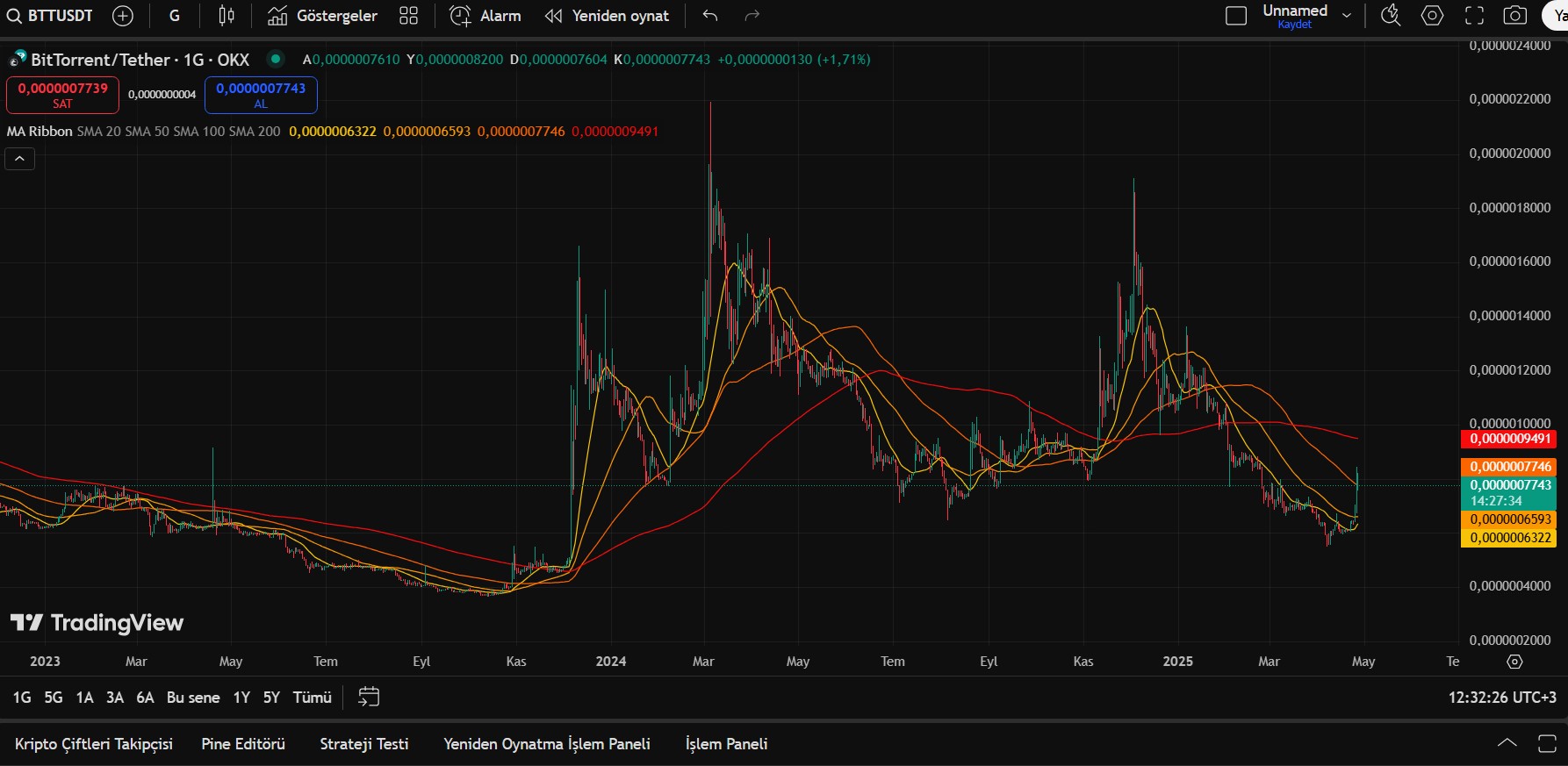Image resolution: width=1568 pixels, height=766 pixels.
Task: Open layout selection square icon
Action: [x=1236, y=16]
